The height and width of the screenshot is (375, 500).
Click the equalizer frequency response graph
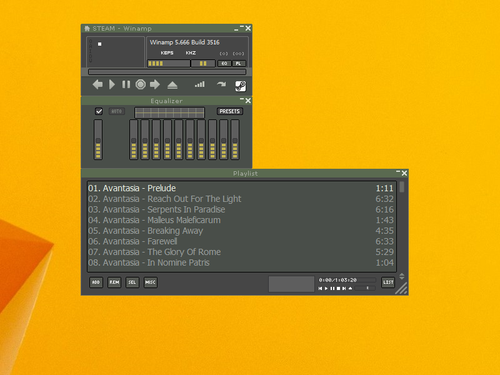(169, 112)
